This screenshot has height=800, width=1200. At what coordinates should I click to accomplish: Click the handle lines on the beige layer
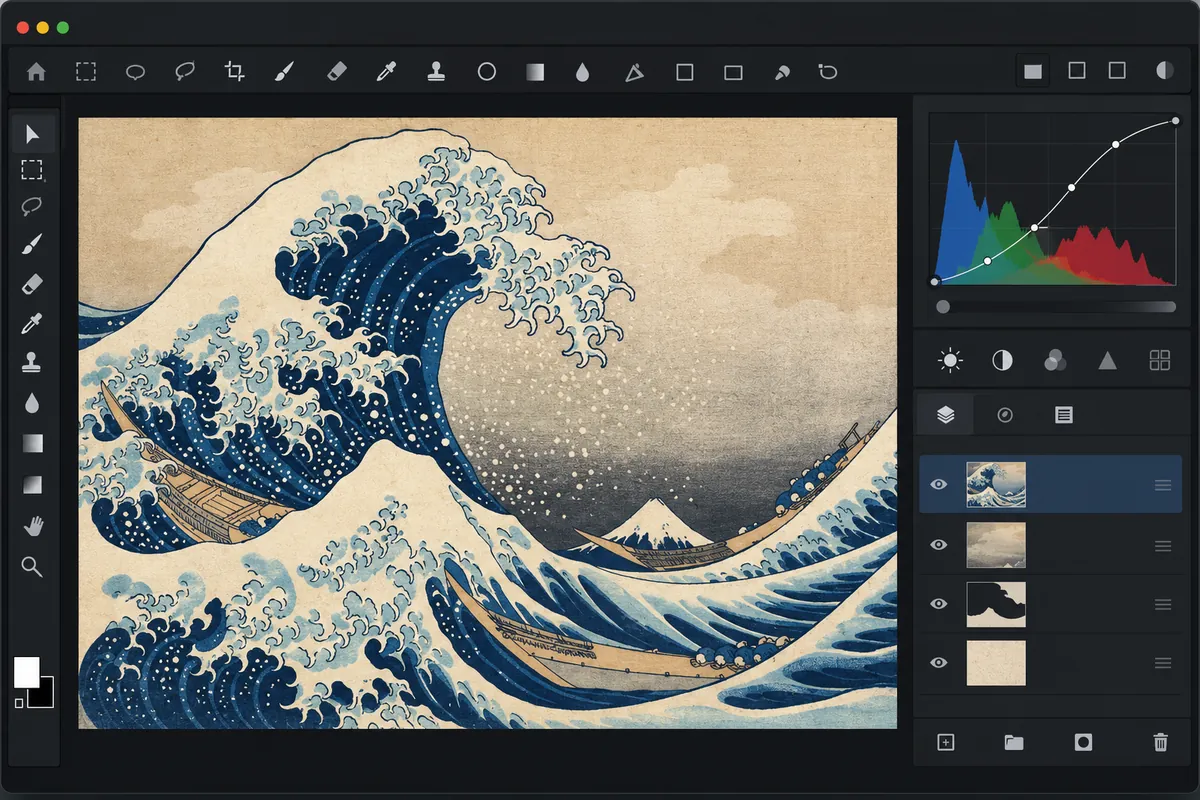(1163, 663)
